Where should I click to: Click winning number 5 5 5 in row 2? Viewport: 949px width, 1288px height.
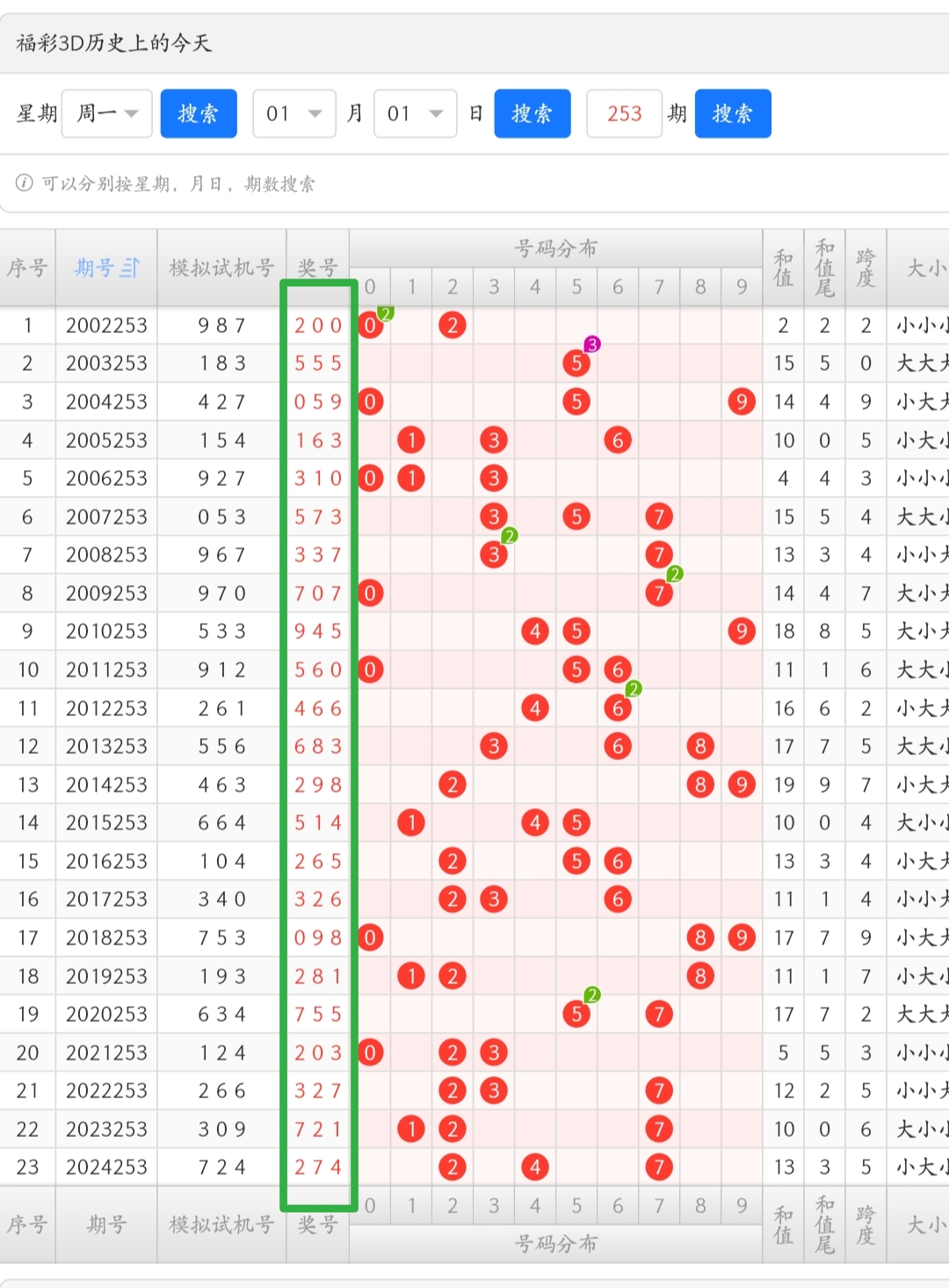point(317,363)
